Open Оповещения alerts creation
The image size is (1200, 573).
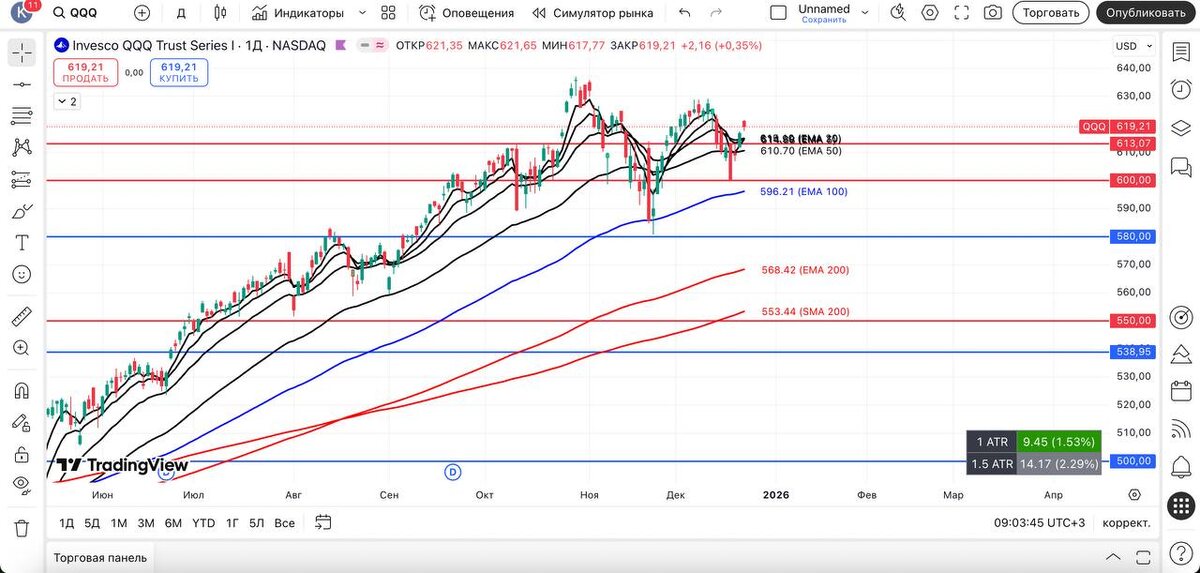[467, 13]
